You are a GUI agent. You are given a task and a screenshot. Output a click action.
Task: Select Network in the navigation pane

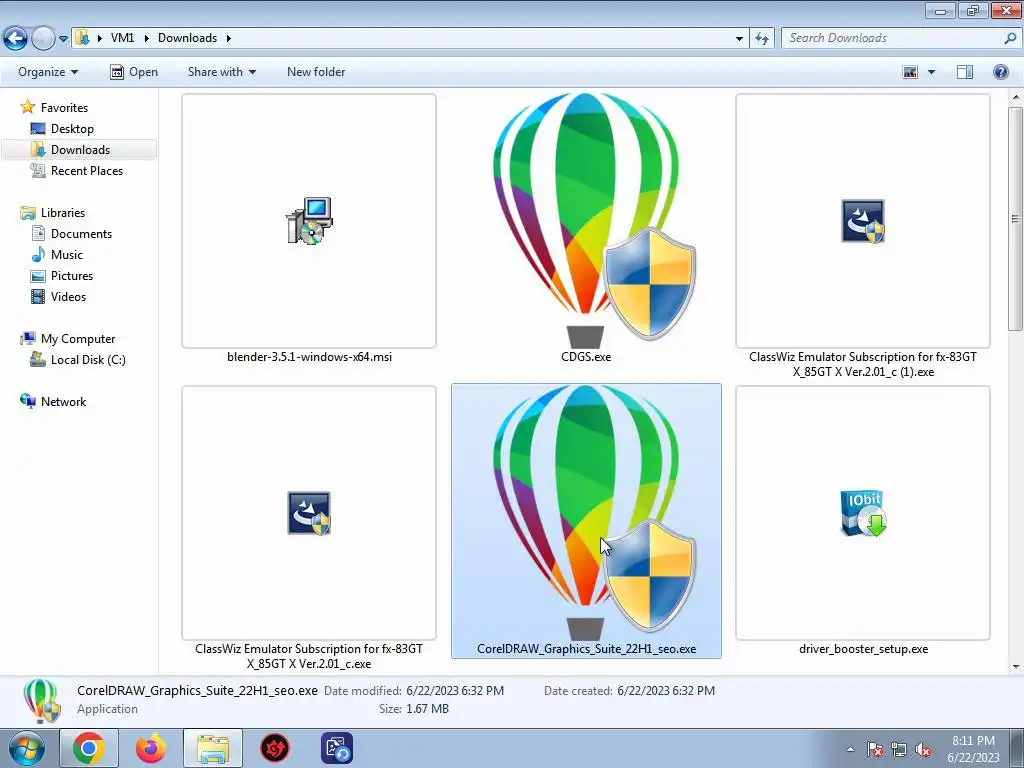pyautogui.click(x=63, y=402)
